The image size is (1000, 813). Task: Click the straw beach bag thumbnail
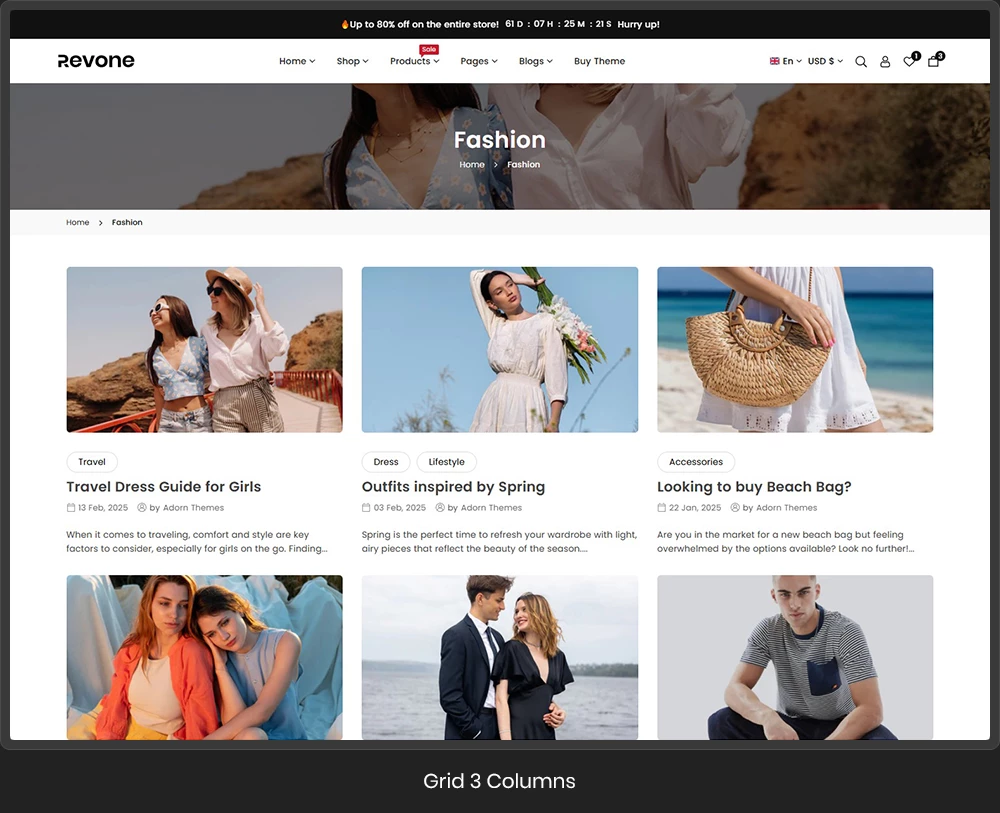coord(795,349)
